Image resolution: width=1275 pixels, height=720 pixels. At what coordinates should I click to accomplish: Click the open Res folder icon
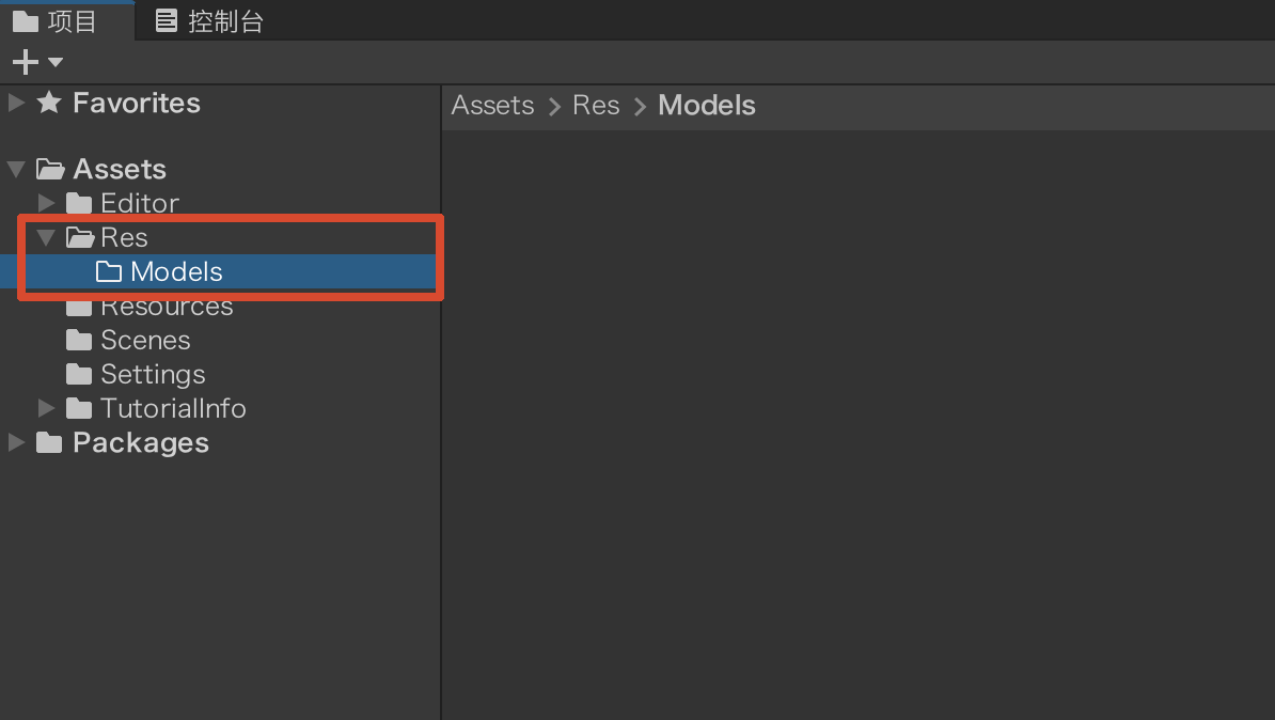(x=80, y=238)
